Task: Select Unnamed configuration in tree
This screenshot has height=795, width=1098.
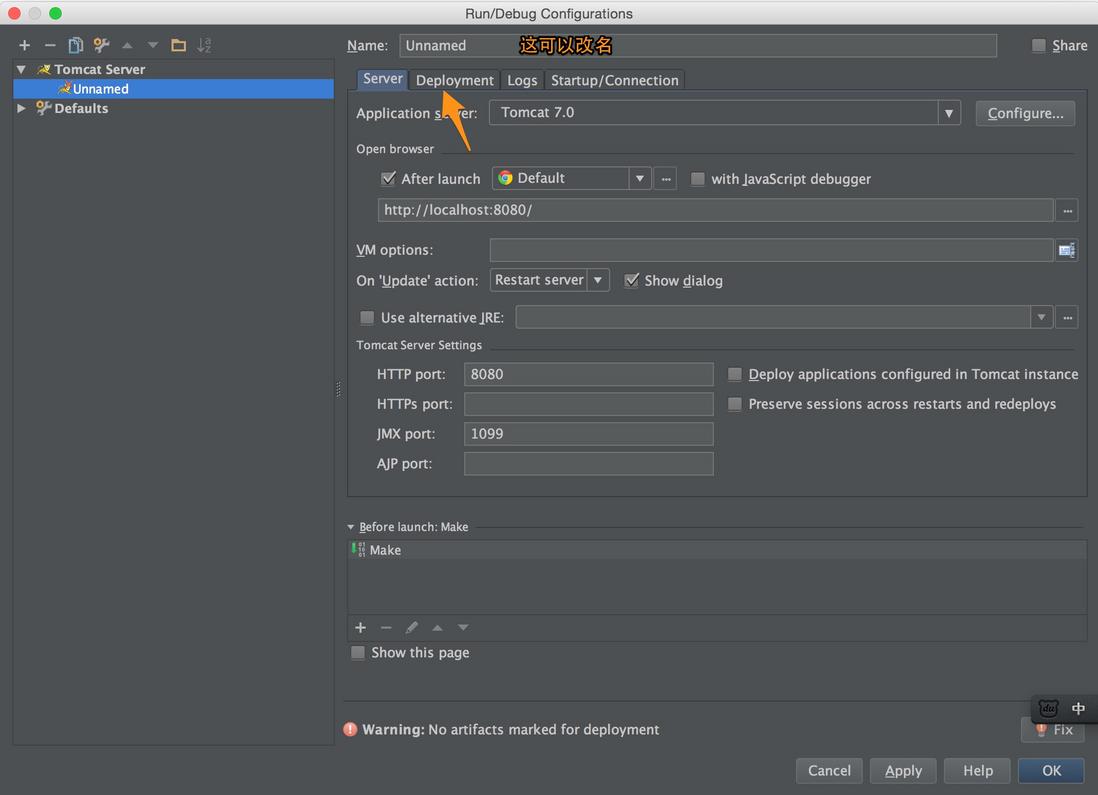Action: (x=174, y=89)
